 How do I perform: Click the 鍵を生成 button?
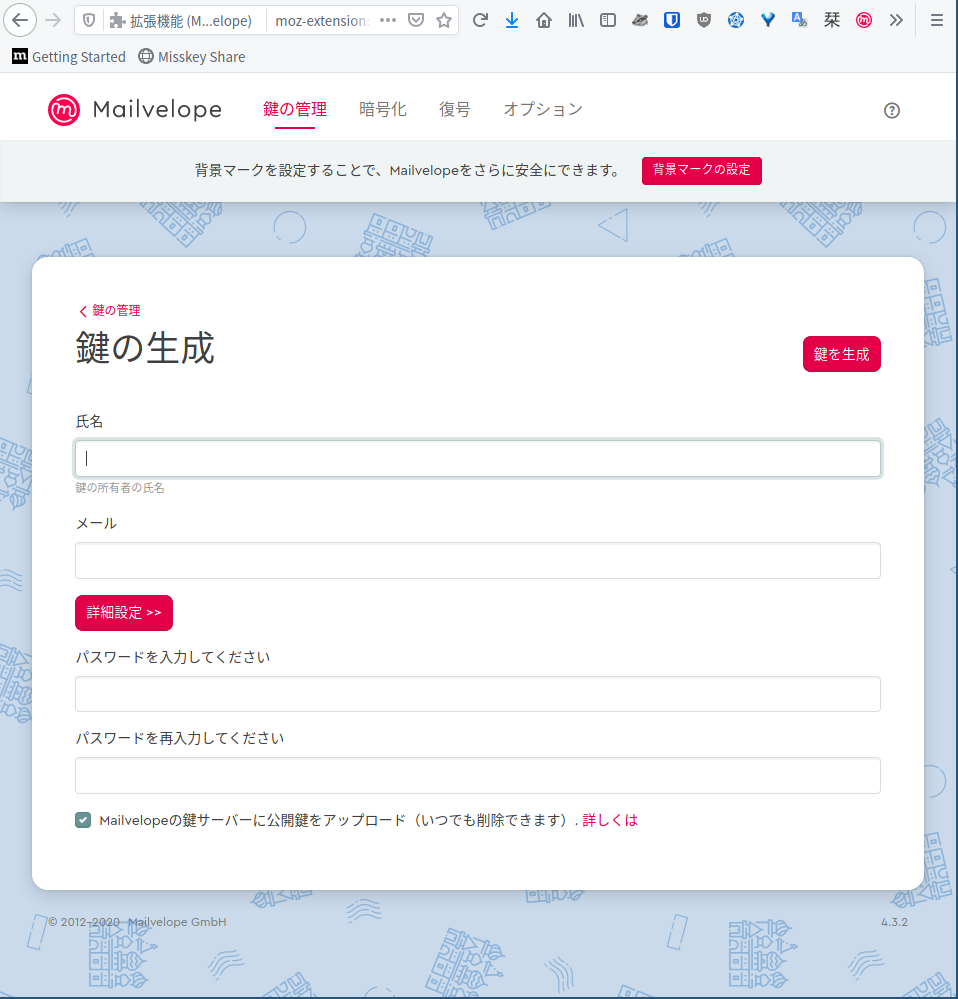(x=841, y=354)
